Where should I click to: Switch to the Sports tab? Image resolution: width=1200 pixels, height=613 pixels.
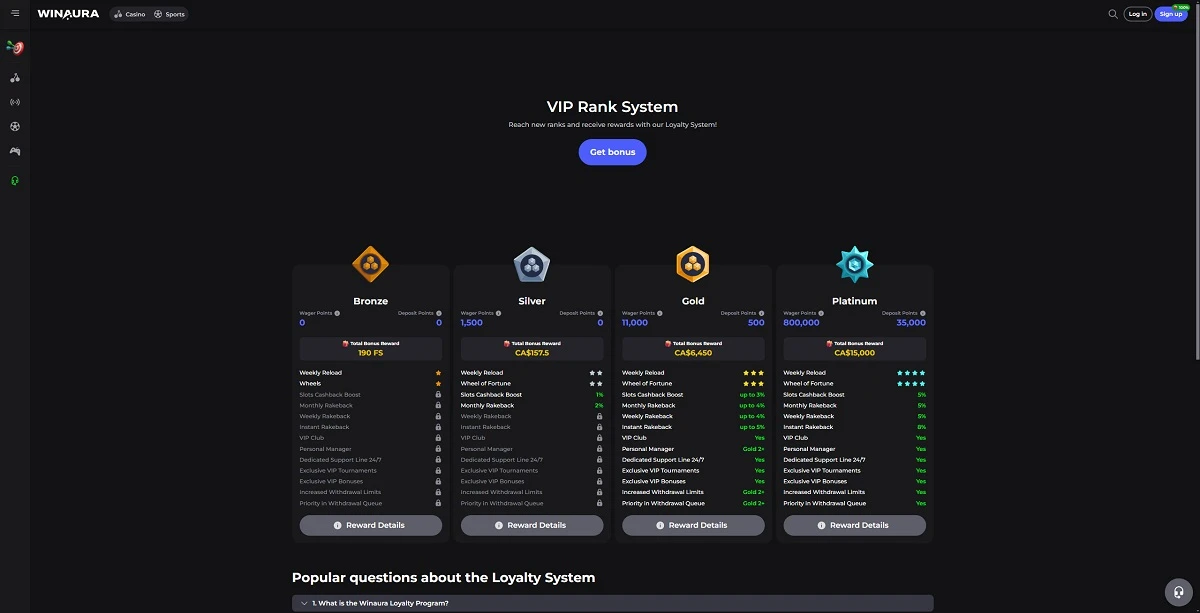click(169, 14)
